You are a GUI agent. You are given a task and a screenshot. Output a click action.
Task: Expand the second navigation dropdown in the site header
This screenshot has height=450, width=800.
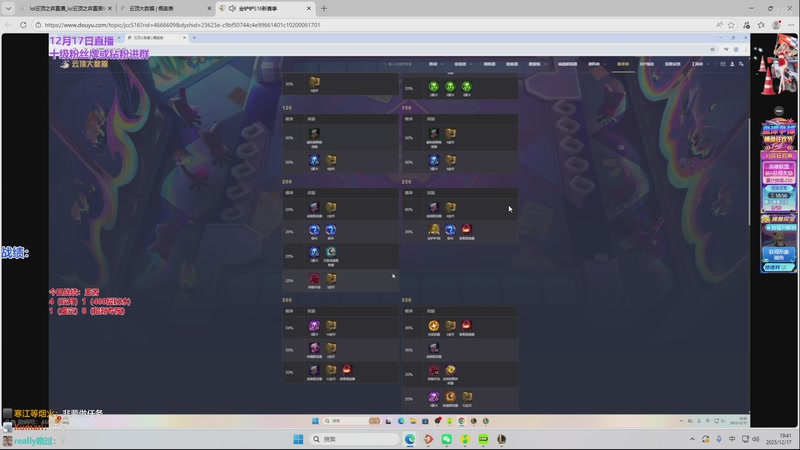point(470,64)
